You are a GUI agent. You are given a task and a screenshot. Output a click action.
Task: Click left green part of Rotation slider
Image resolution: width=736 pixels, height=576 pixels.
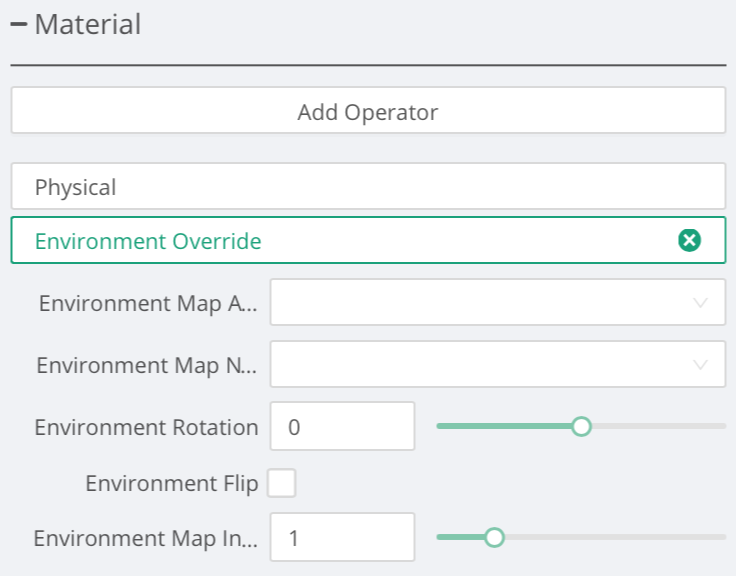[x=480, y=427]
